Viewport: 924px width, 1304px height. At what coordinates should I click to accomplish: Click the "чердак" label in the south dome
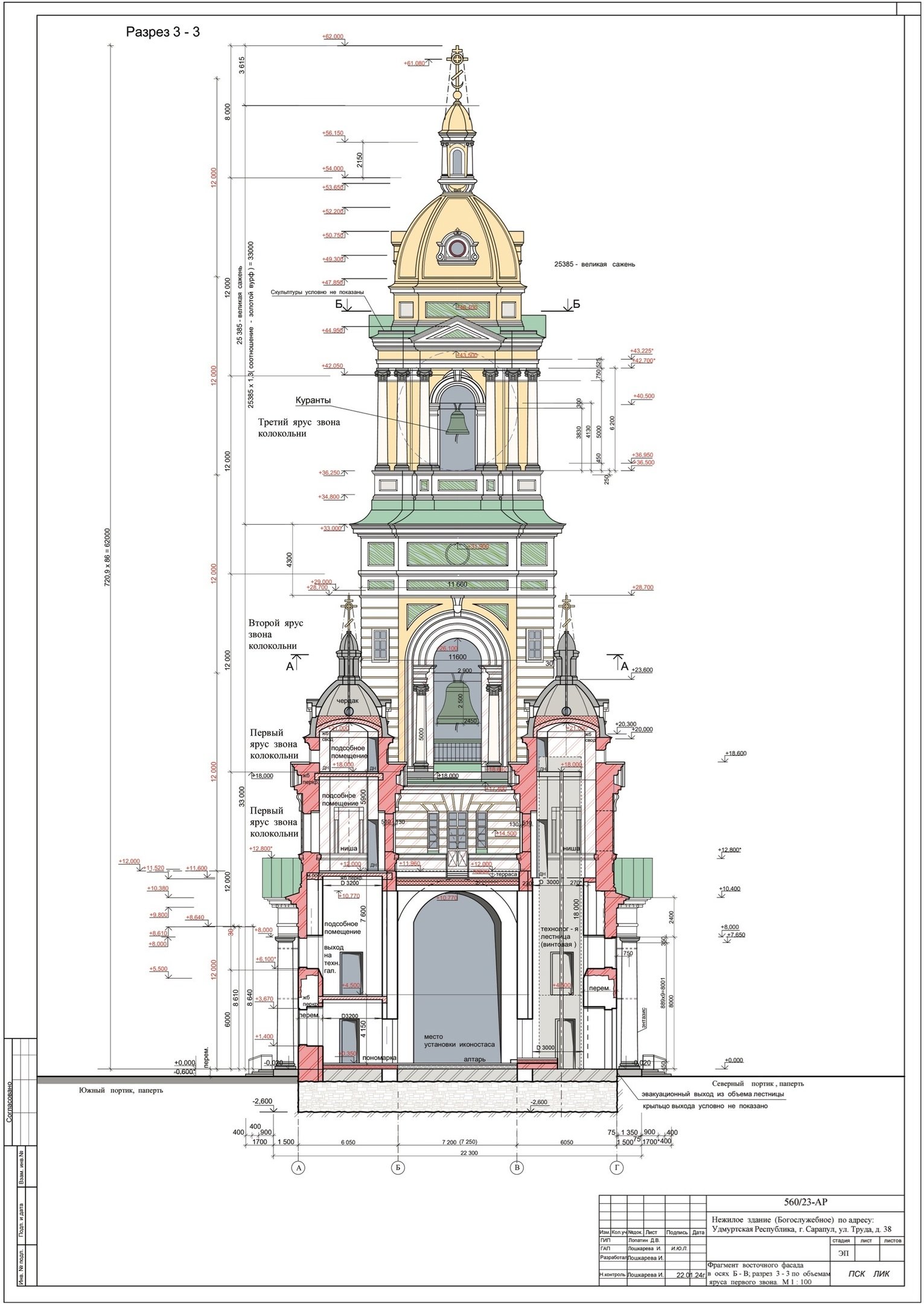tap(347, 700)
